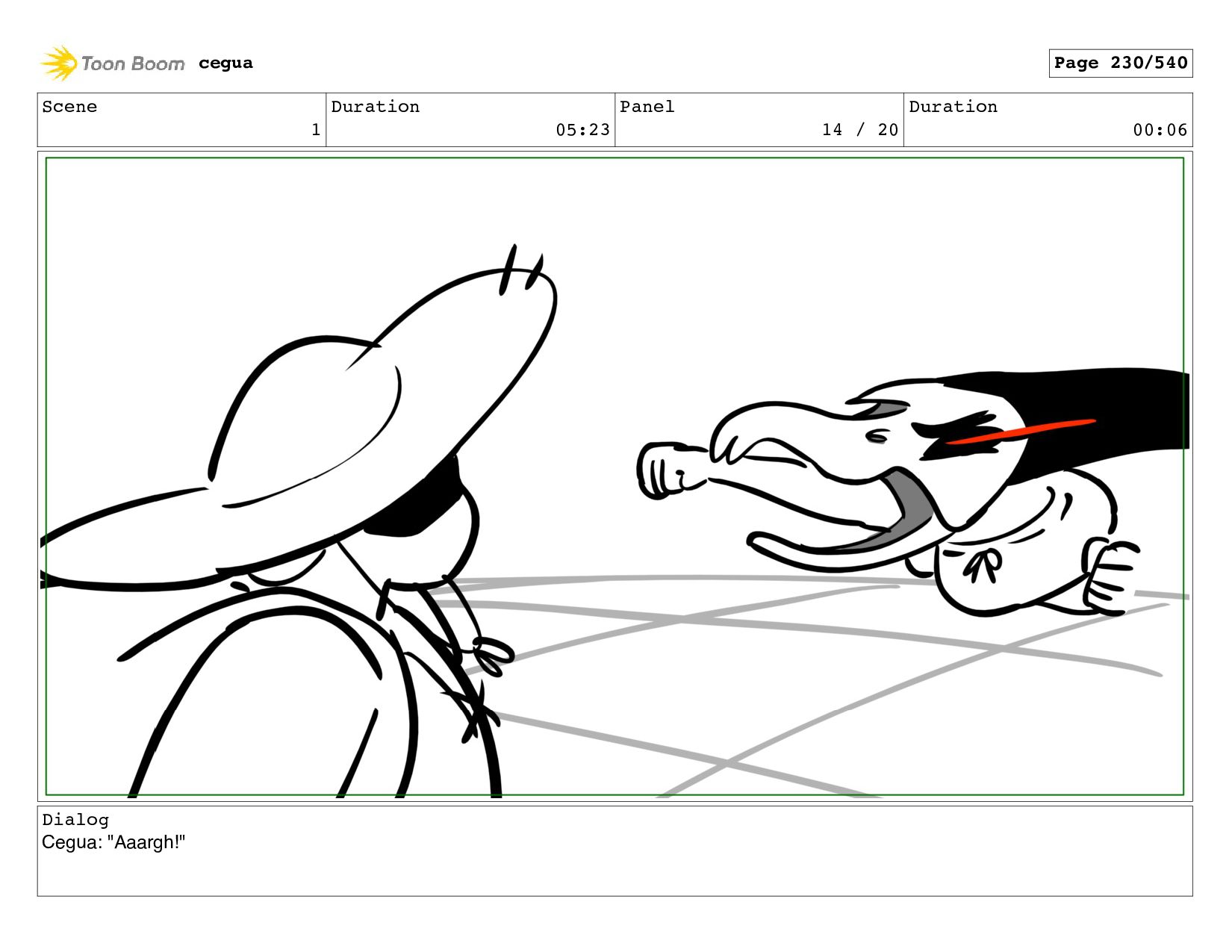Click the 'Dialog' section label
The image size is (1232, 952).
75,820
